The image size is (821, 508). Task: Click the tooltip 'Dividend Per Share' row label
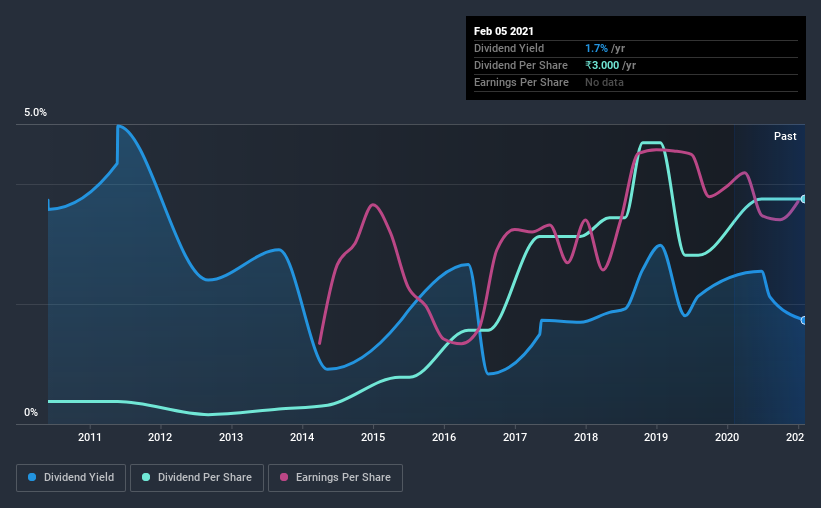pyautogui.click(x=520, y=65)
